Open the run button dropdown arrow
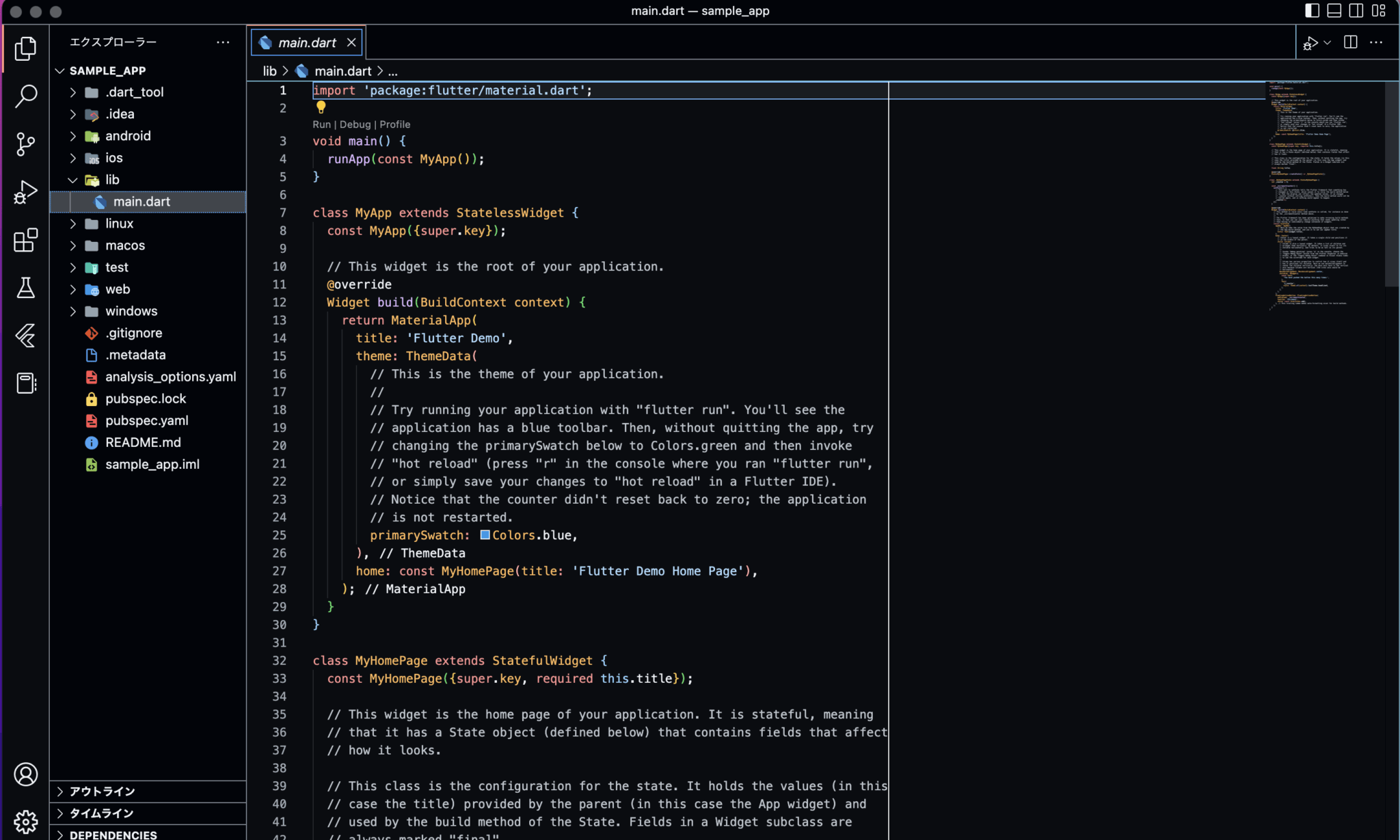1400x840 pixels. click(x=1328, y=42)
